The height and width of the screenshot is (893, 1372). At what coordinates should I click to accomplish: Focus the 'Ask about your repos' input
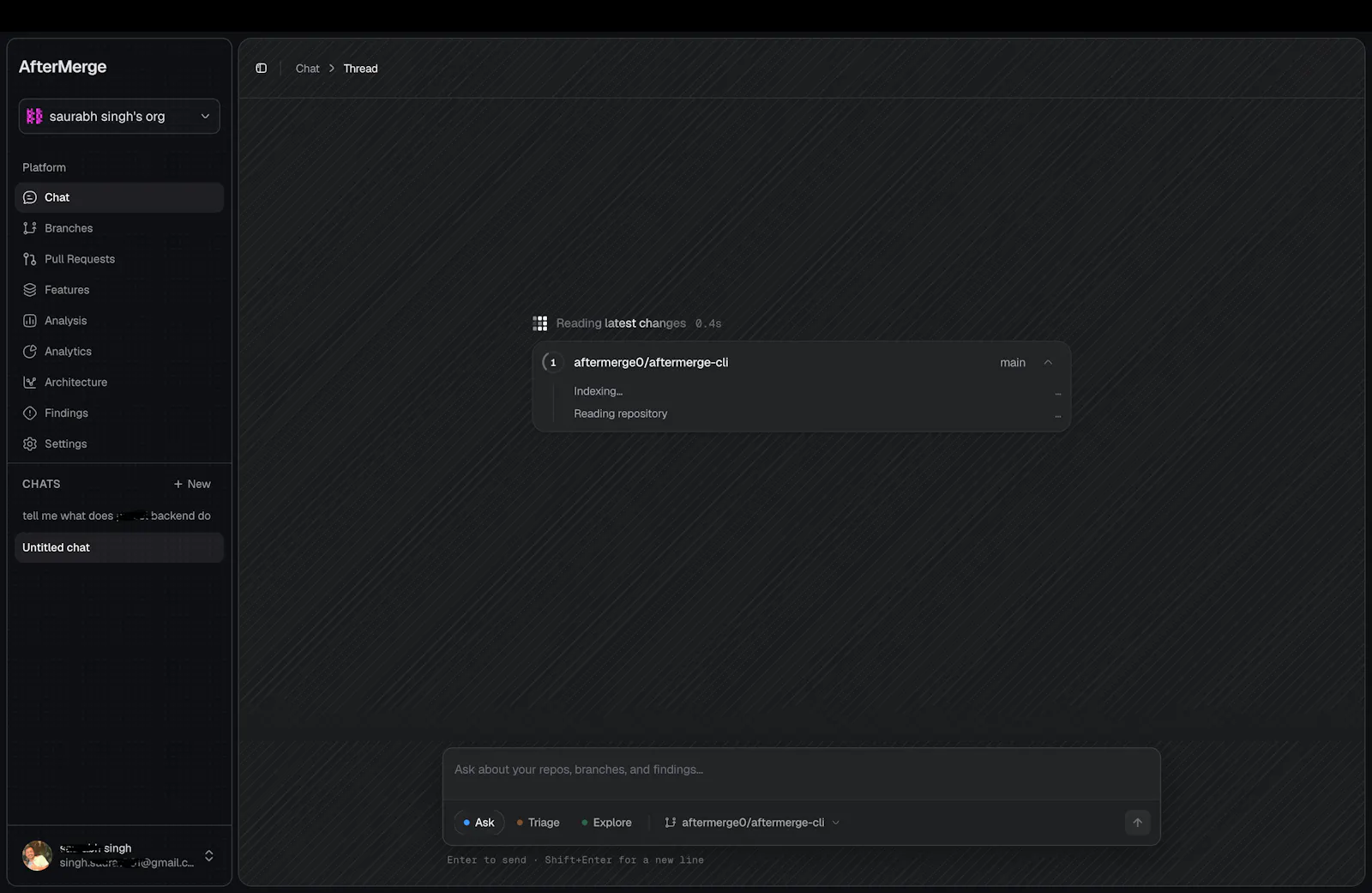tap(802, 770)
